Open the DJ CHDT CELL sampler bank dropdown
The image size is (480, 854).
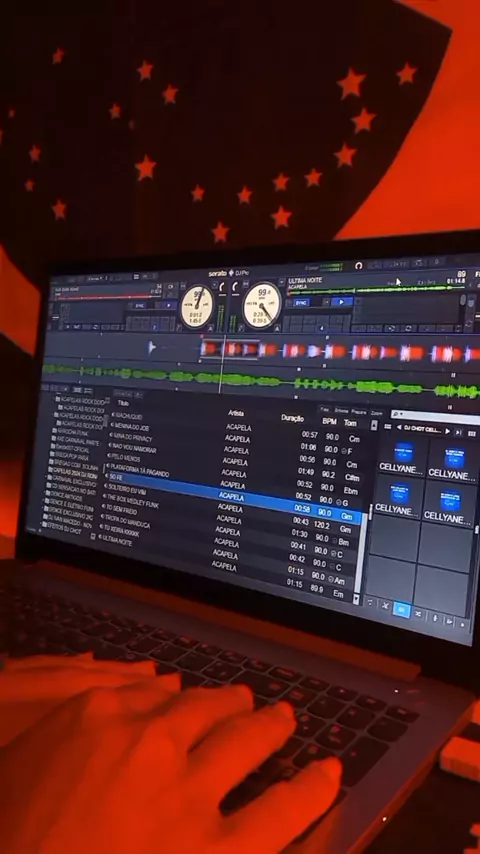(x=422, y=429)
